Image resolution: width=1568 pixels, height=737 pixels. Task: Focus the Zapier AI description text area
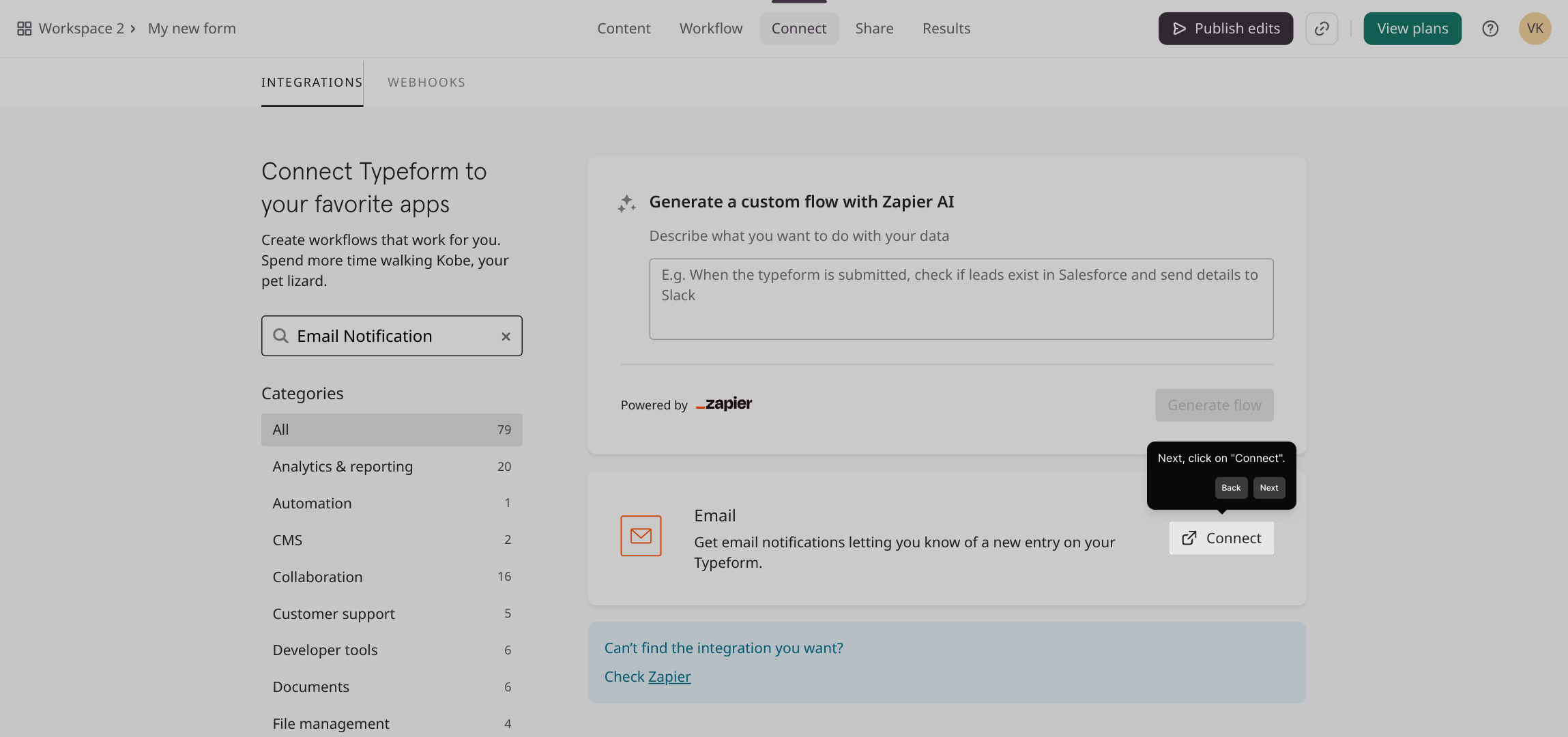click(961, 299)
